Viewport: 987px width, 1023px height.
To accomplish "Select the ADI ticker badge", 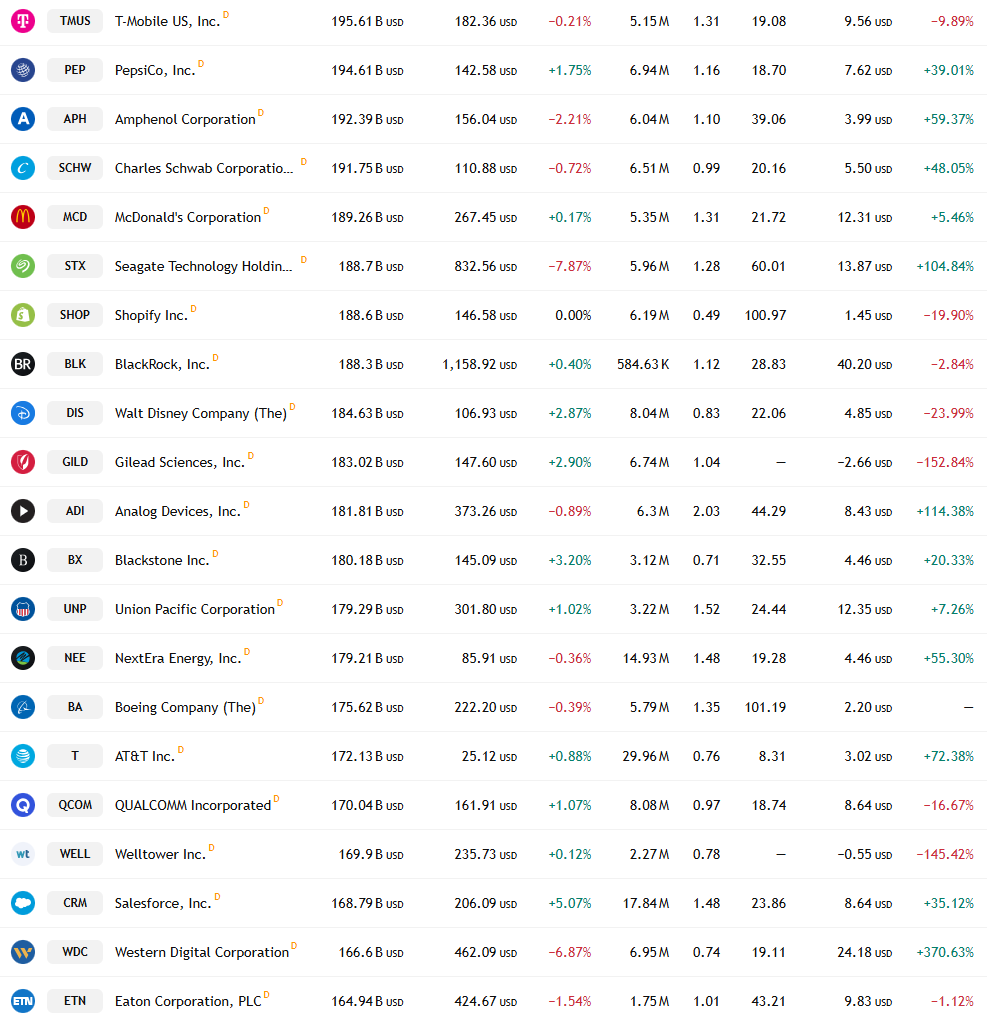I will point(75,511).
